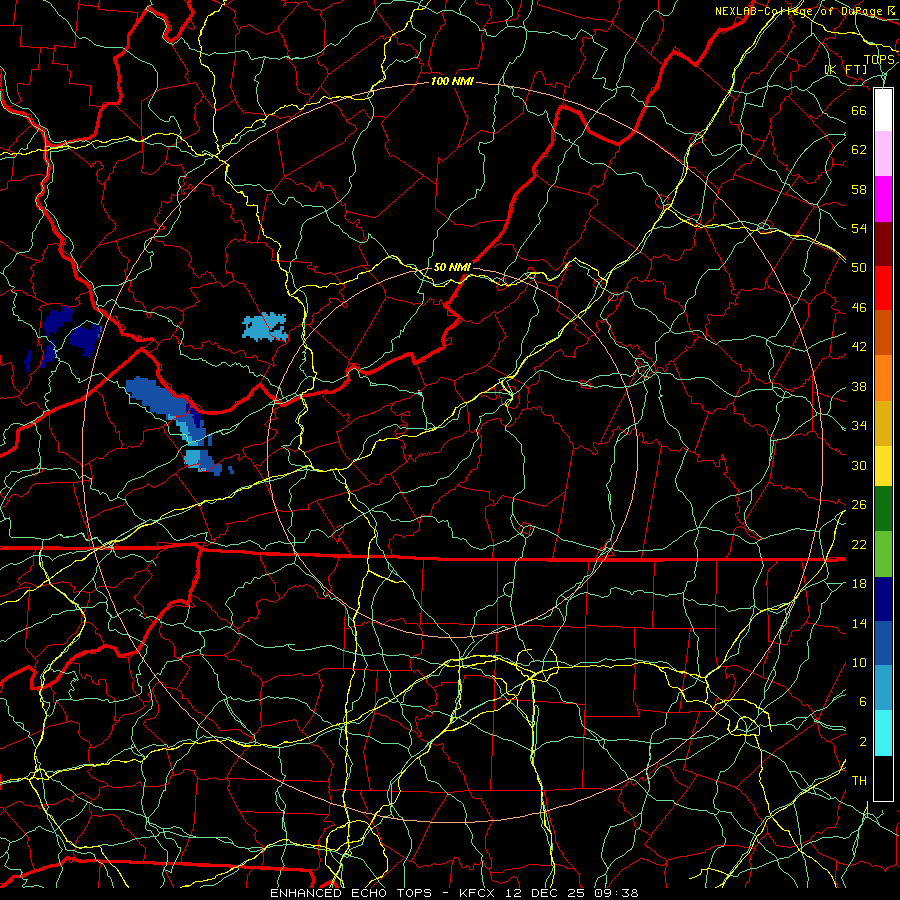The height and width of the screenshot is (900, 900).
Task: Click the "62" legend value
Action: [x=859, y=150]
